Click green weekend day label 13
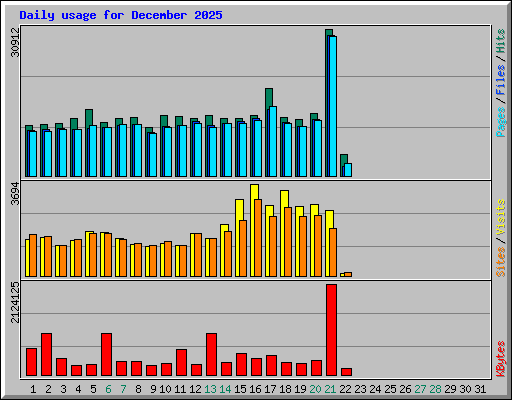 tap(210, 389)
